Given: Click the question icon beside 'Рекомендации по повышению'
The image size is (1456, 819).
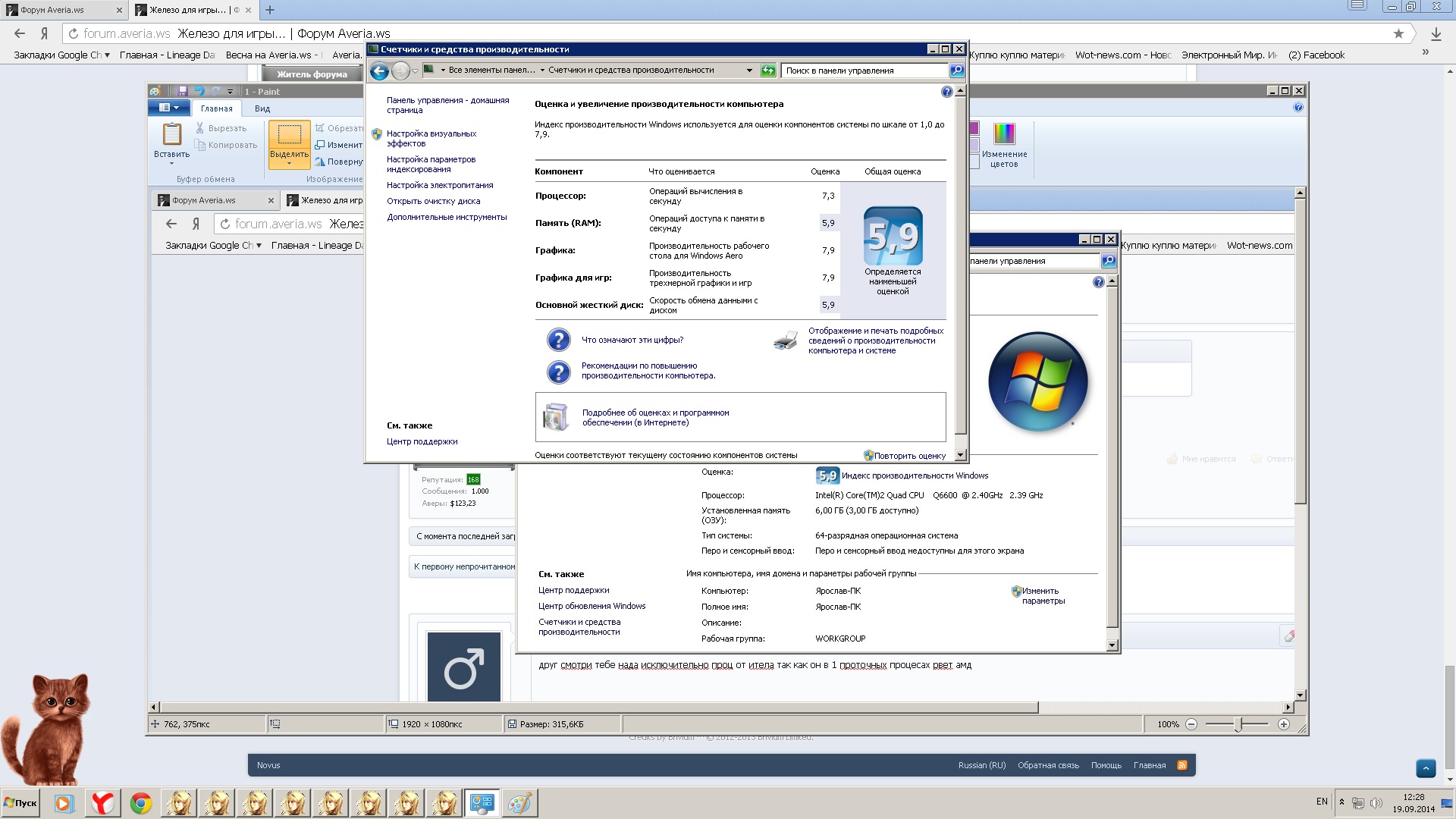Looking at the screenshot, I should 559,372.
